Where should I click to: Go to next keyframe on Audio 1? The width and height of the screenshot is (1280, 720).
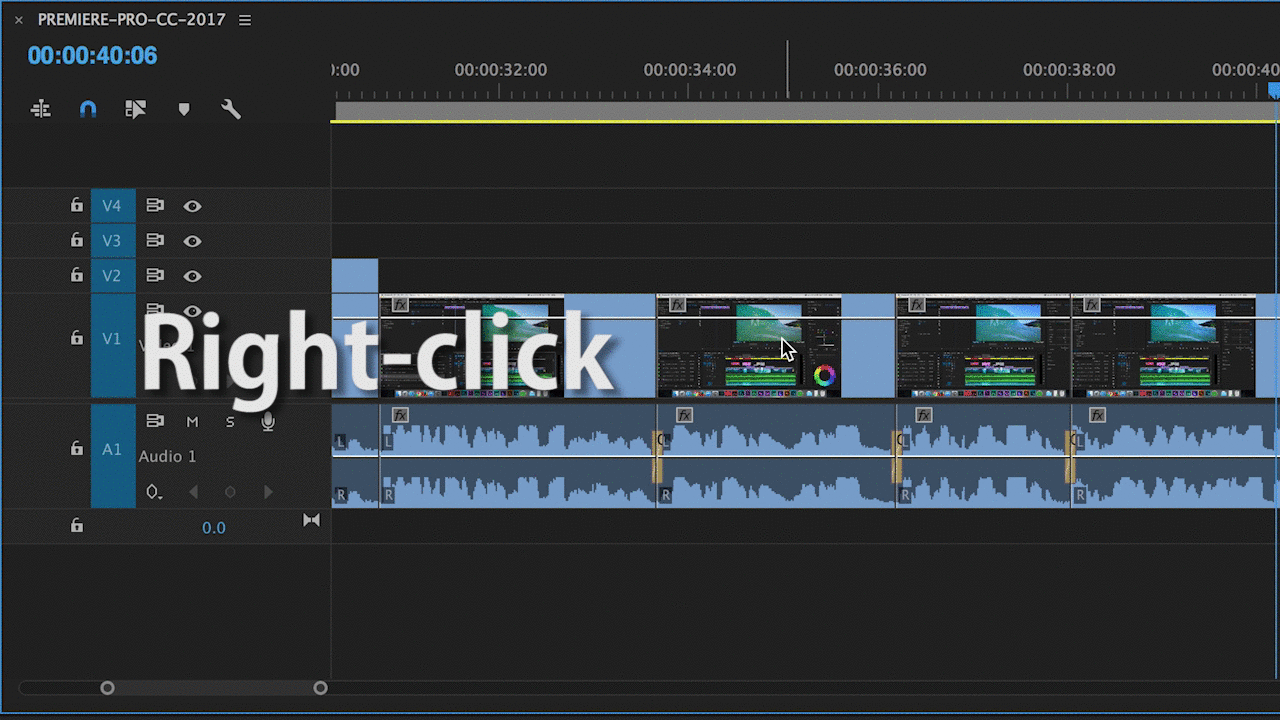tap(267, 491)
